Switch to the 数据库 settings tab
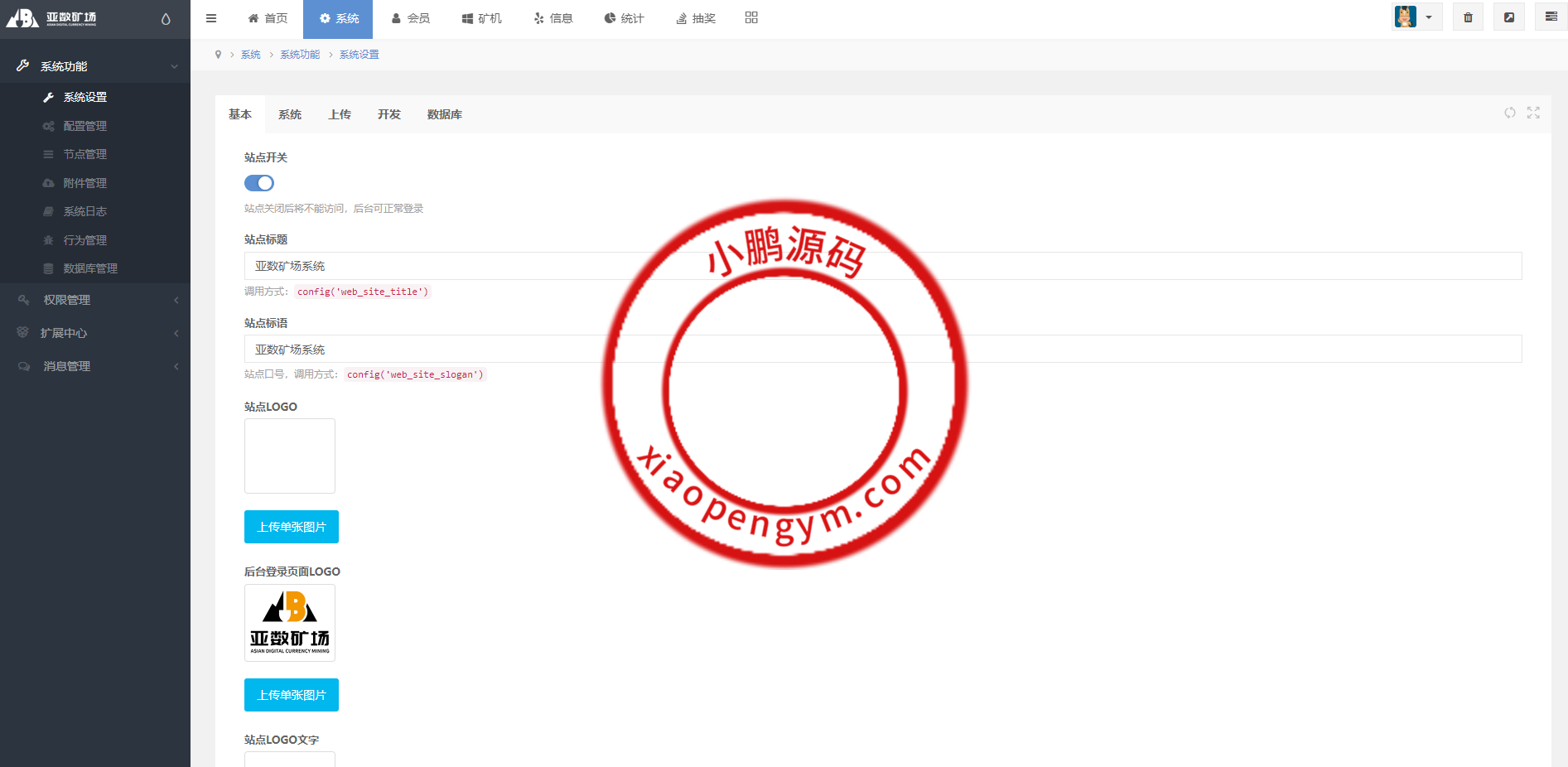The height and width of the screenshot is (767, 1568). tap(445, 114)
